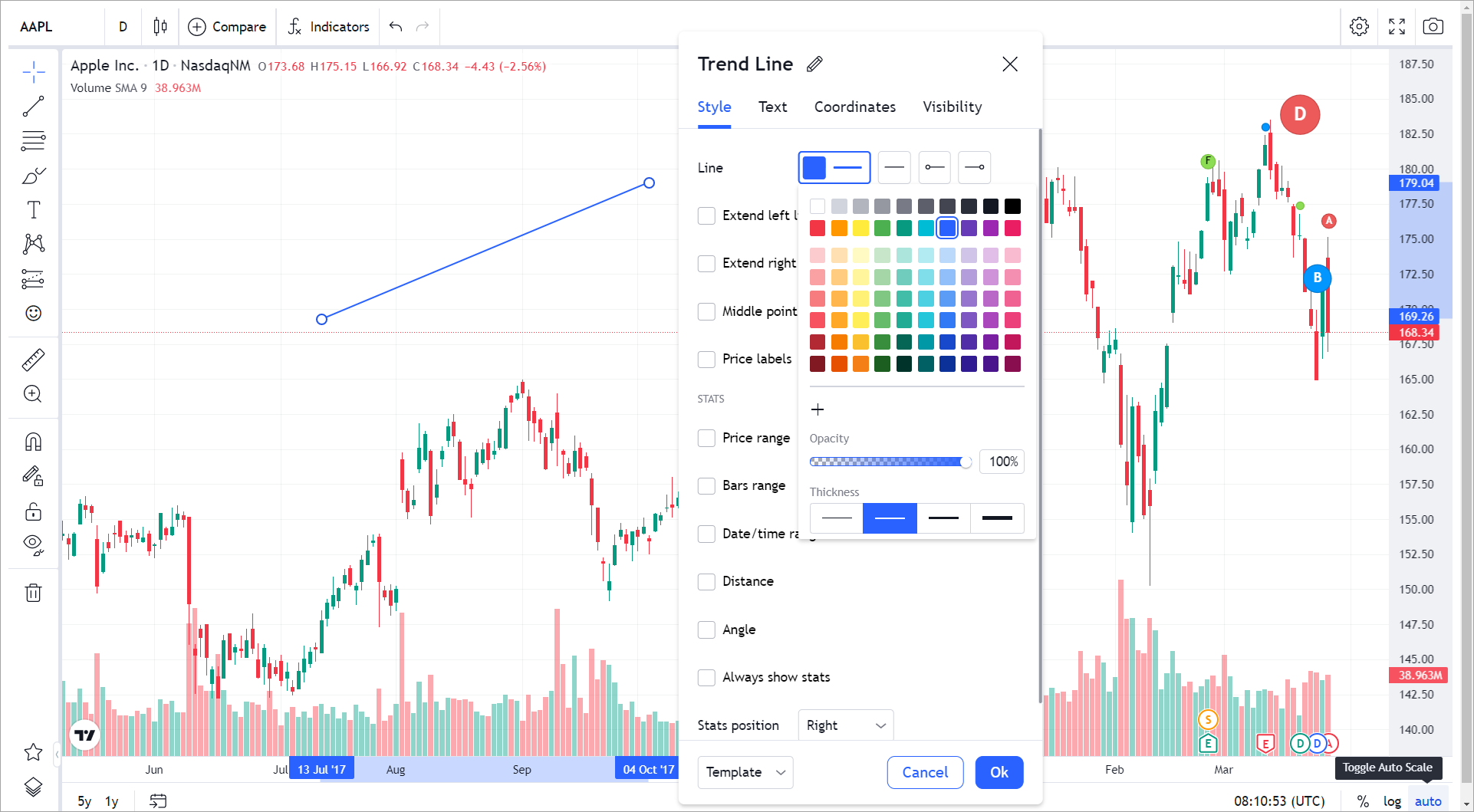Select the Trend Line drawing tool
The image size is (1474, 812).
point(33,107)
